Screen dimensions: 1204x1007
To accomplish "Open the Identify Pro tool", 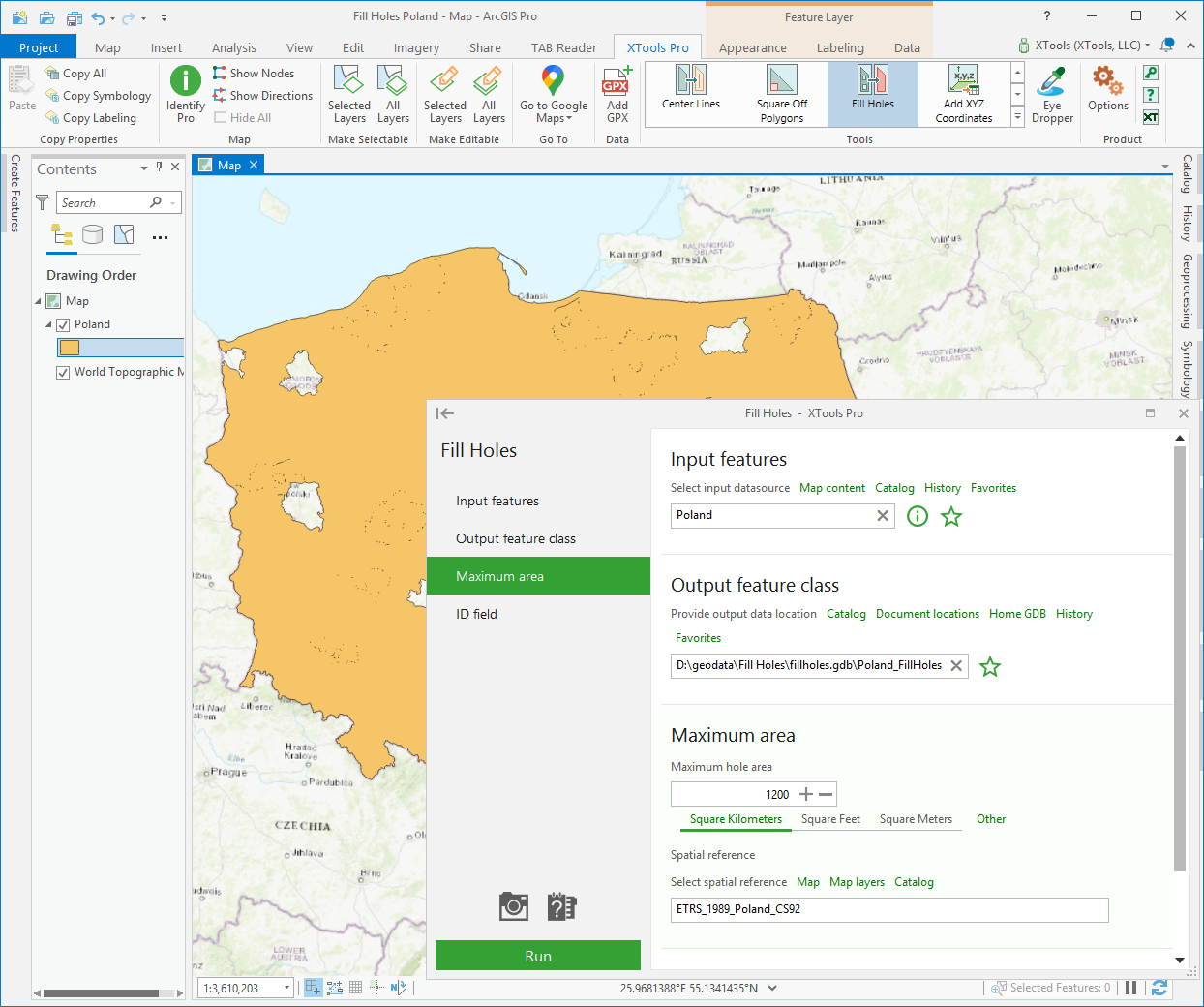I will (x=185, y=95).
